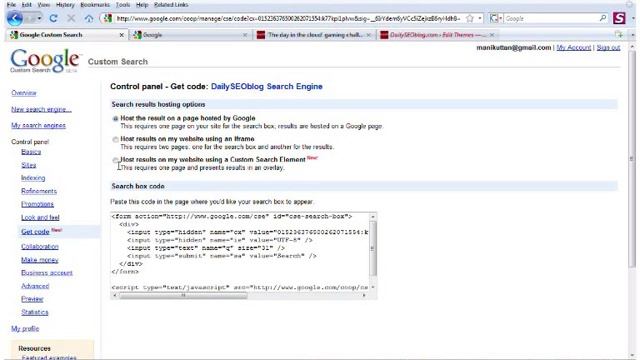
Task: Switch to the day in the cloud tab
Action: (x=313, y=35)
